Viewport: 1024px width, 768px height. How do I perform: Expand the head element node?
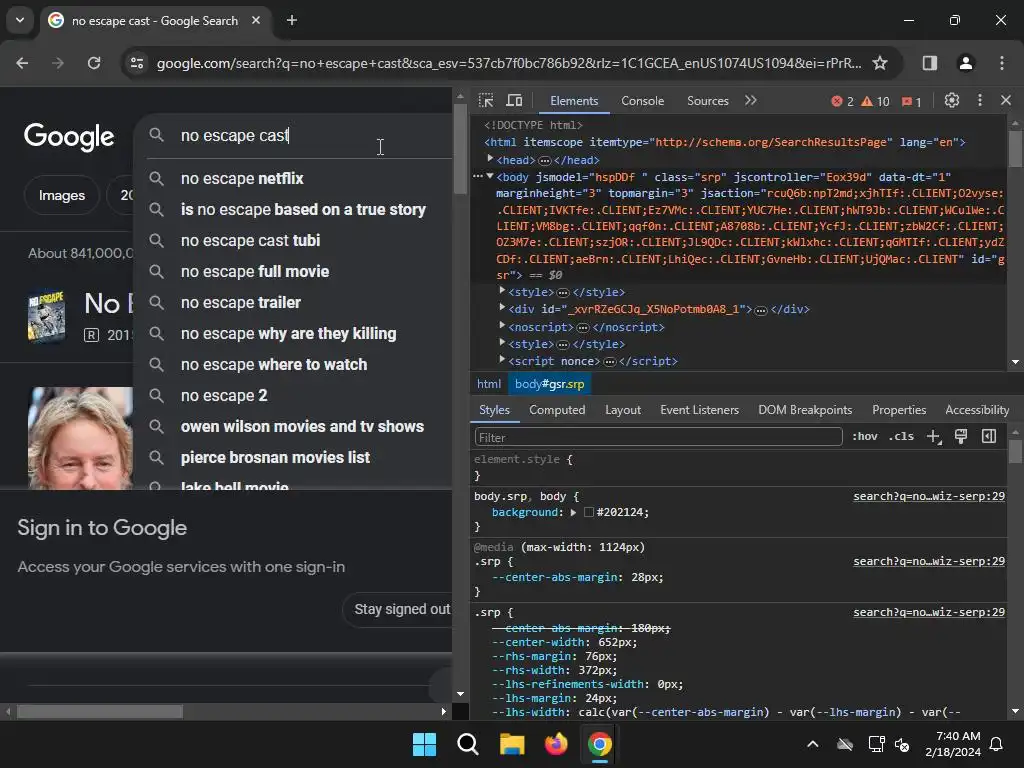(490, 159)
